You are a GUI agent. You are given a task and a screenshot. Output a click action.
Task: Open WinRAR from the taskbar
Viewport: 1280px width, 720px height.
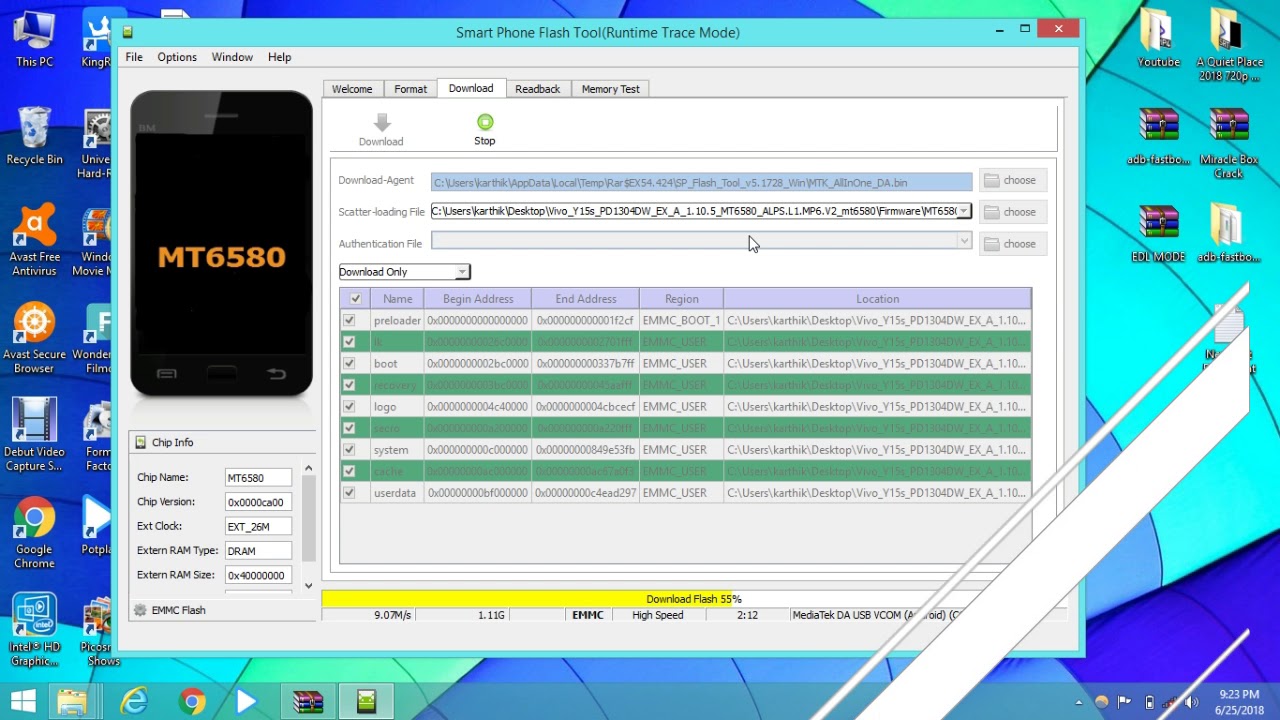point(308,702)
